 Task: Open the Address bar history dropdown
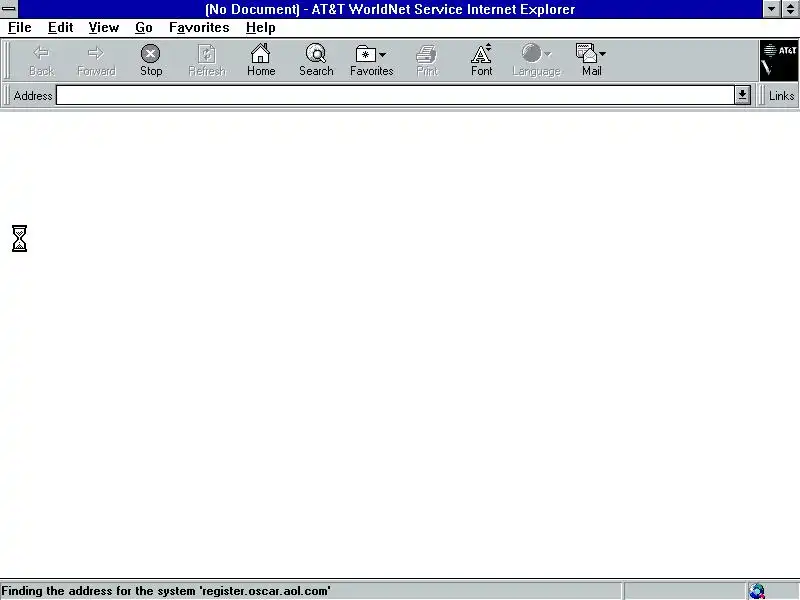[x=742, y=95]
